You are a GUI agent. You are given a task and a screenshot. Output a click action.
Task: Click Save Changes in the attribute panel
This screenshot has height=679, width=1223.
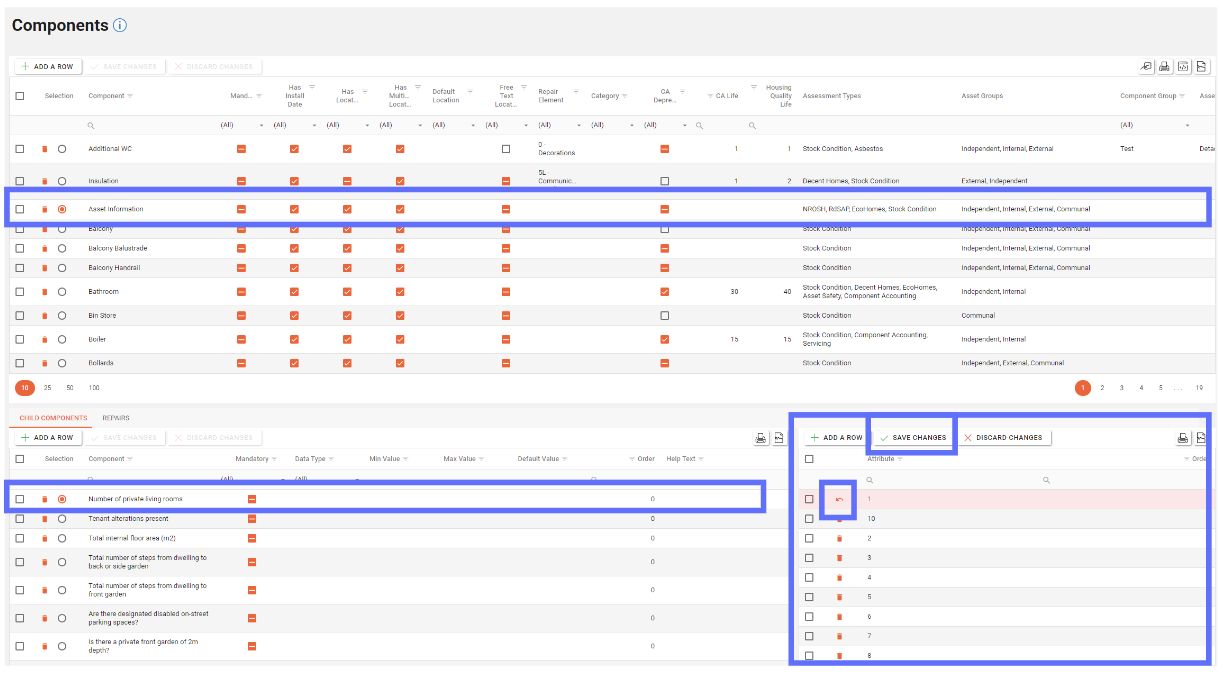[x=912, y=438]
